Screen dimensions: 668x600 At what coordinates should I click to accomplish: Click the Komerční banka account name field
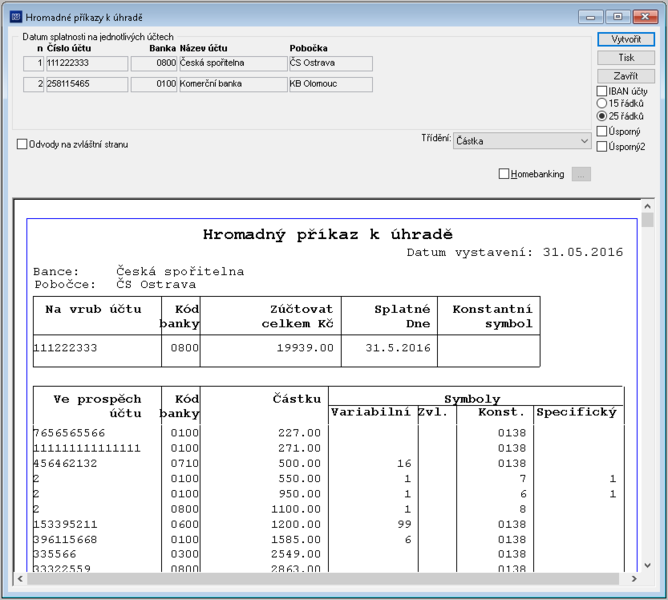[x=233, y=84]
